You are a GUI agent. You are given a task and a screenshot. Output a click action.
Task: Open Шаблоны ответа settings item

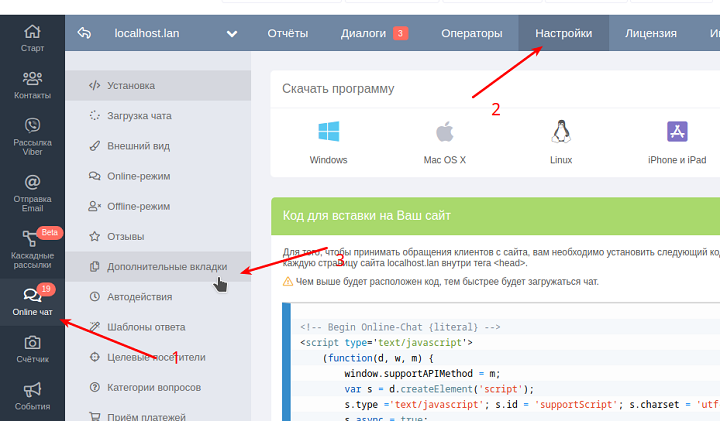point(158,327)
